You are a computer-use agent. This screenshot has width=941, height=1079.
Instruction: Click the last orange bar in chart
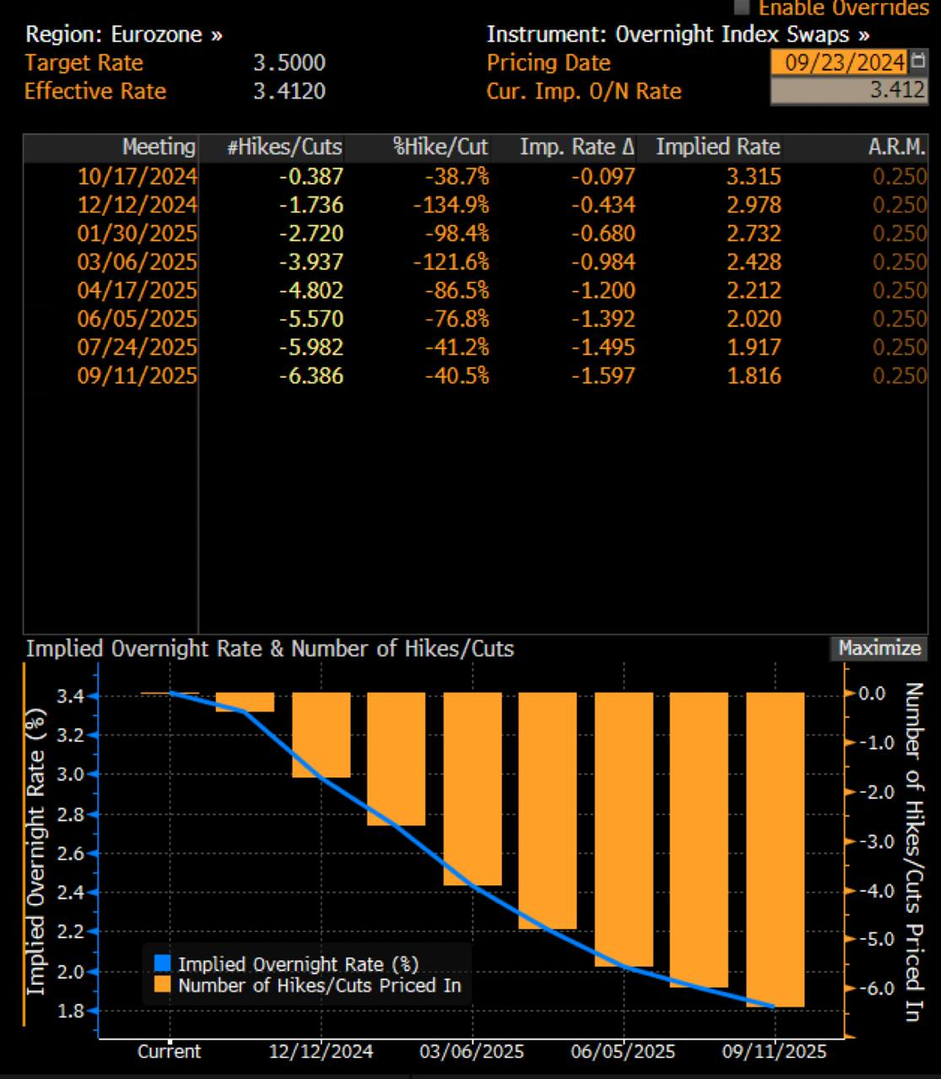tap(775, 850)
